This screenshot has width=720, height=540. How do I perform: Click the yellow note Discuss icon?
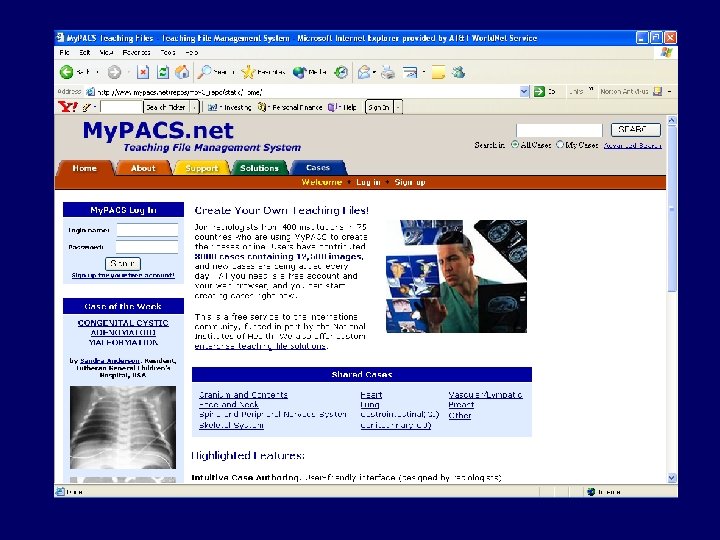point(438,72)
